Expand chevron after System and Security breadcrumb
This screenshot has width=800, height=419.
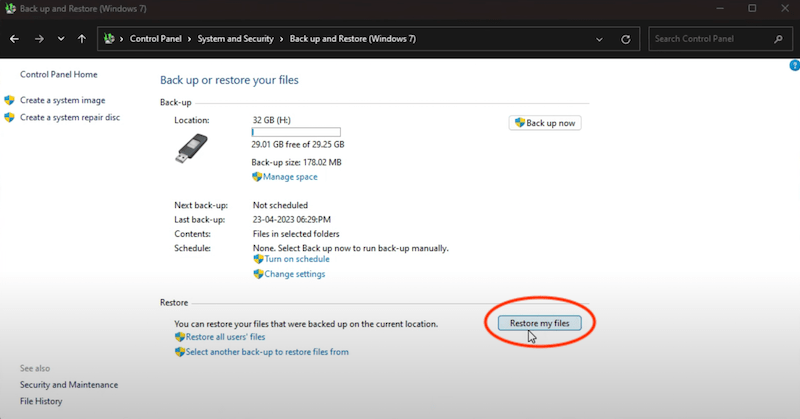[x=281, y=39]
